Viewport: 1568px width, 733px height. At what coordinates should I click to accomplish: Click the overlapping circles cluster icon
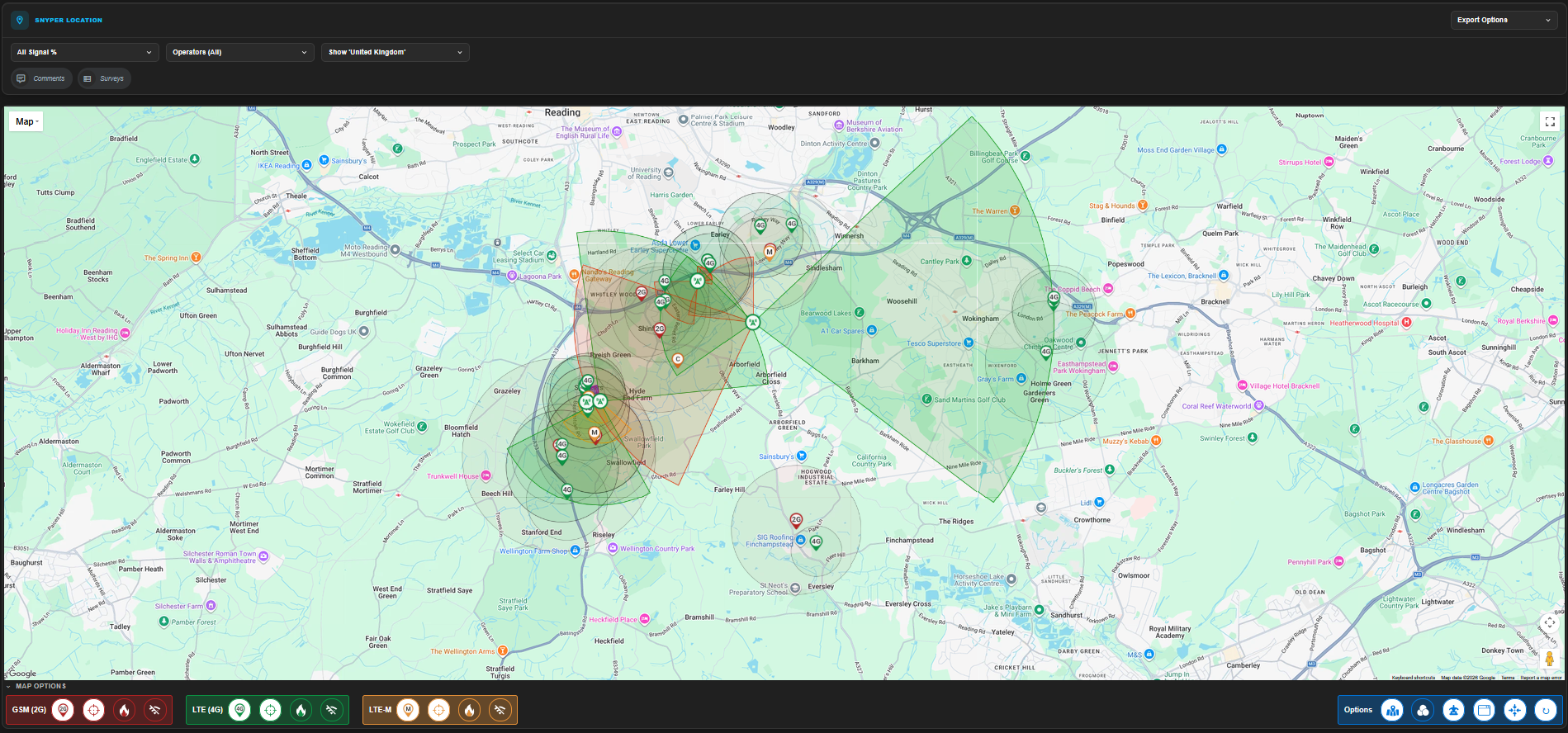click(1423, 710)
